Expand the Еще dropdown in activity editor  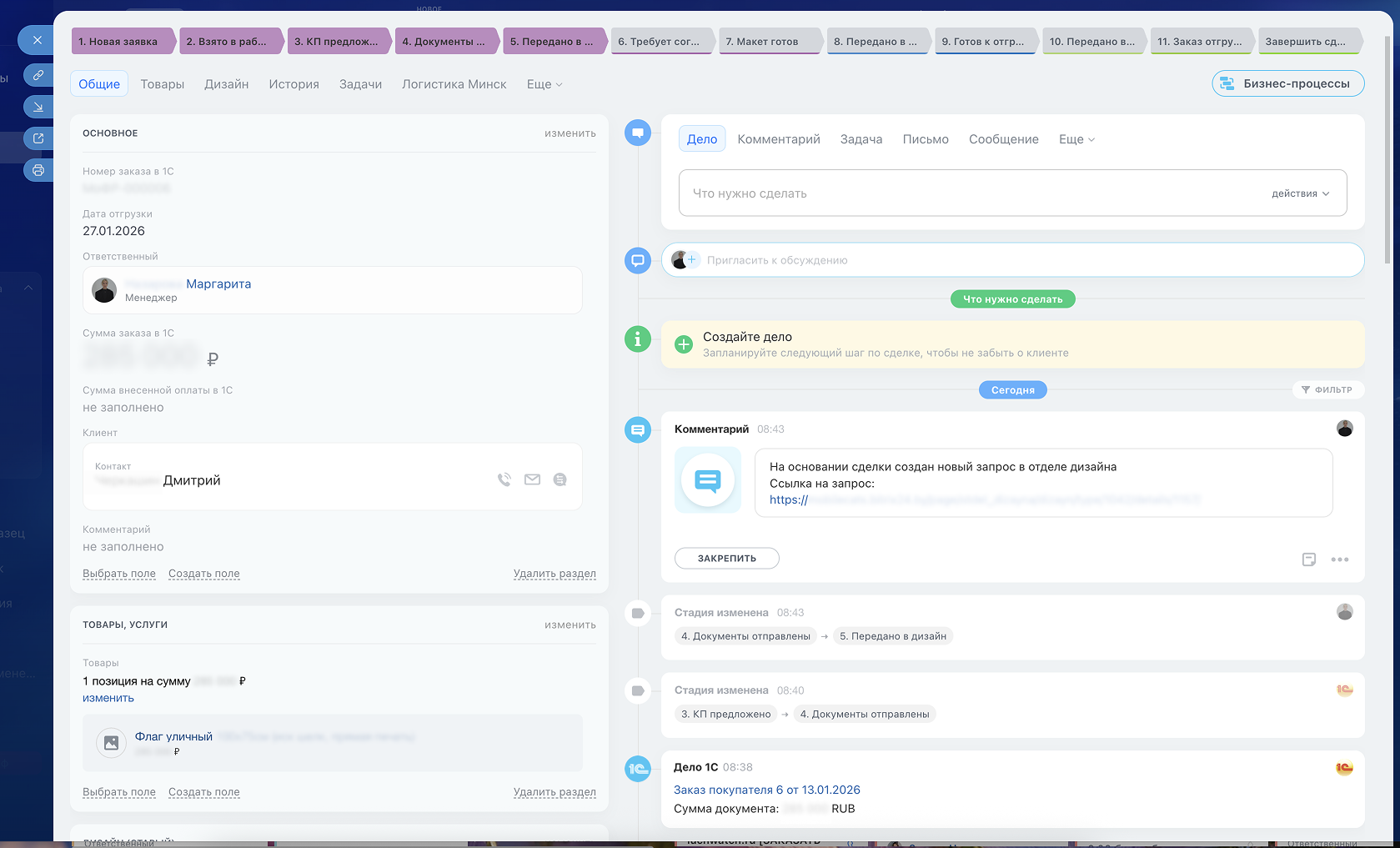point(1076,139)
